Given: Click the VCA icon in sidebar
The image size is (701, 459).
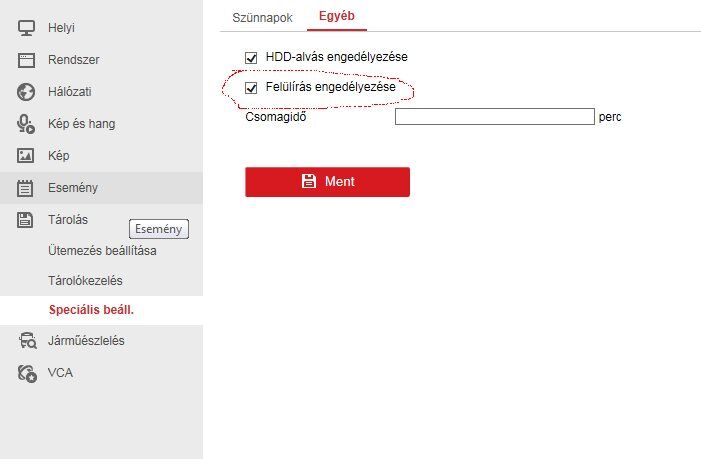Looking at the screenshot, I should [27, 373].
